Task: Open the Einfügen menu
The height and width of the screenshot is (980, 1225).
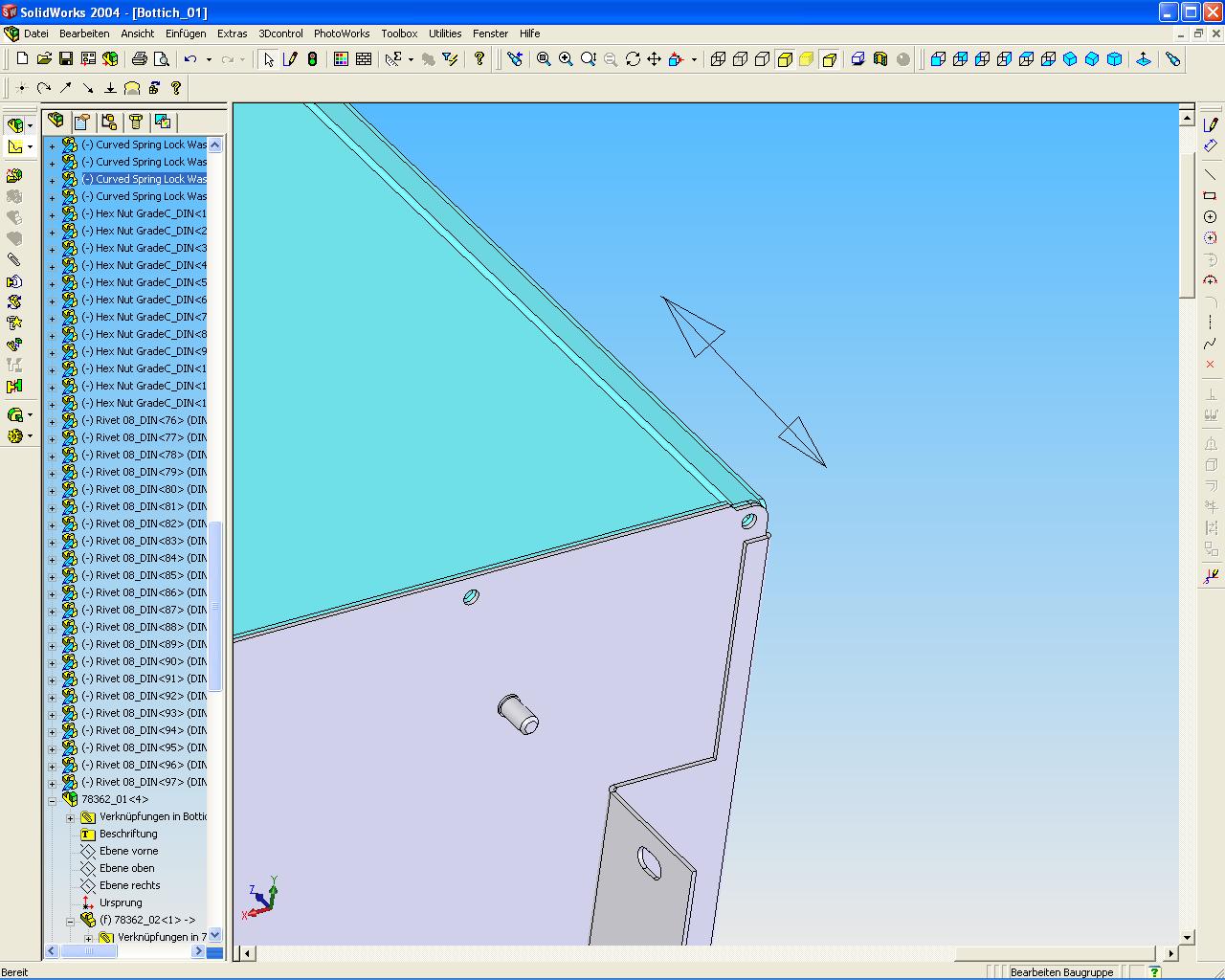Action: (x=186, y=33)
